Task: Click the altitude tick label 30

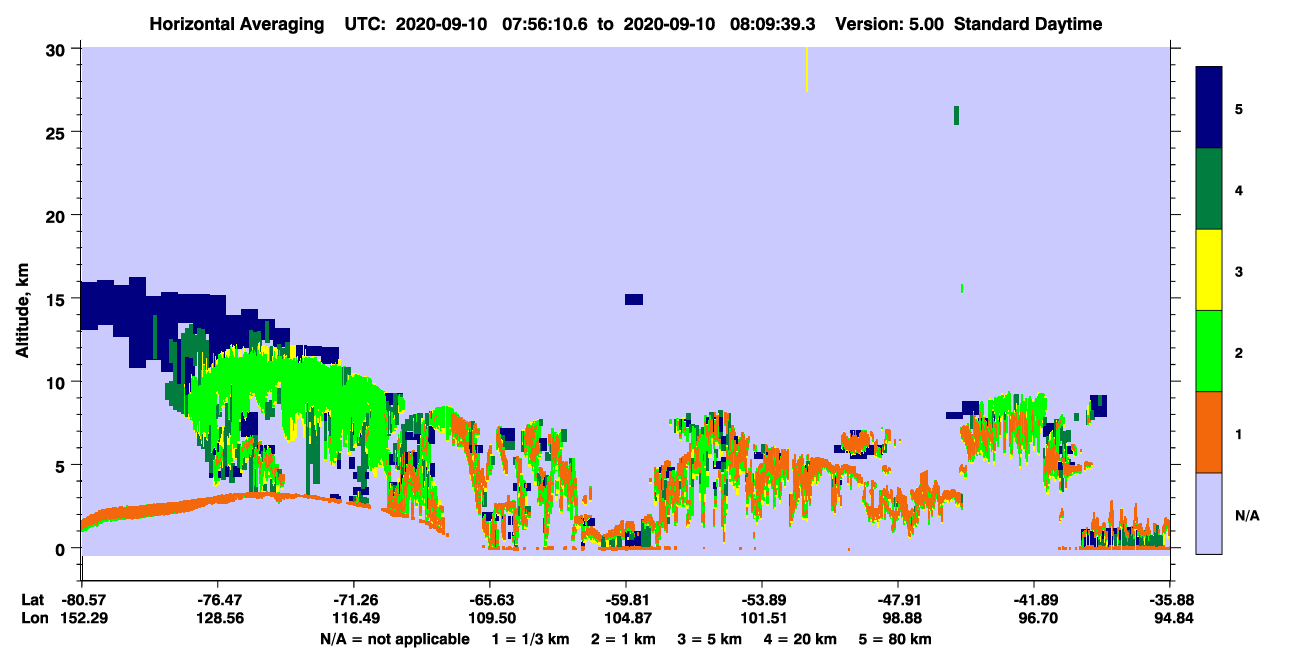Action: (x=58, y=50)
